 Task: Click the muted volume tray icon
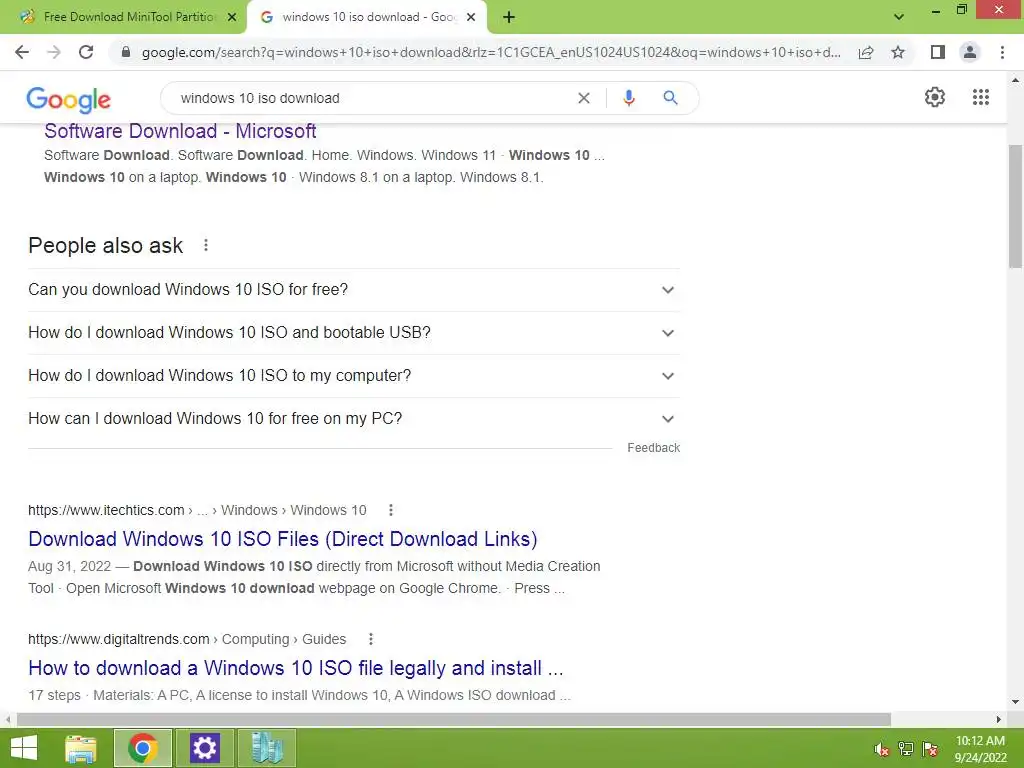point(882,749)
